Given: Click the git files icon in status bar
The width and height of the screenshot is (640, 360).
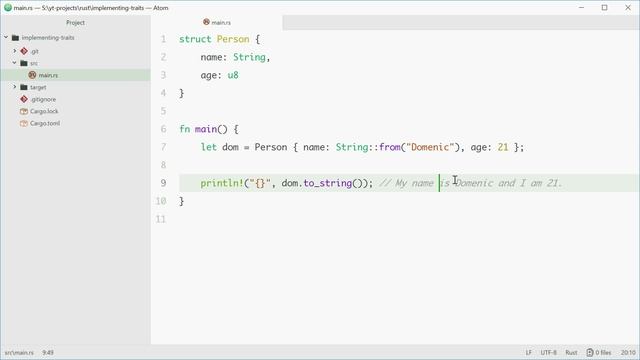Looking at the screenshot, I should 590,352.
